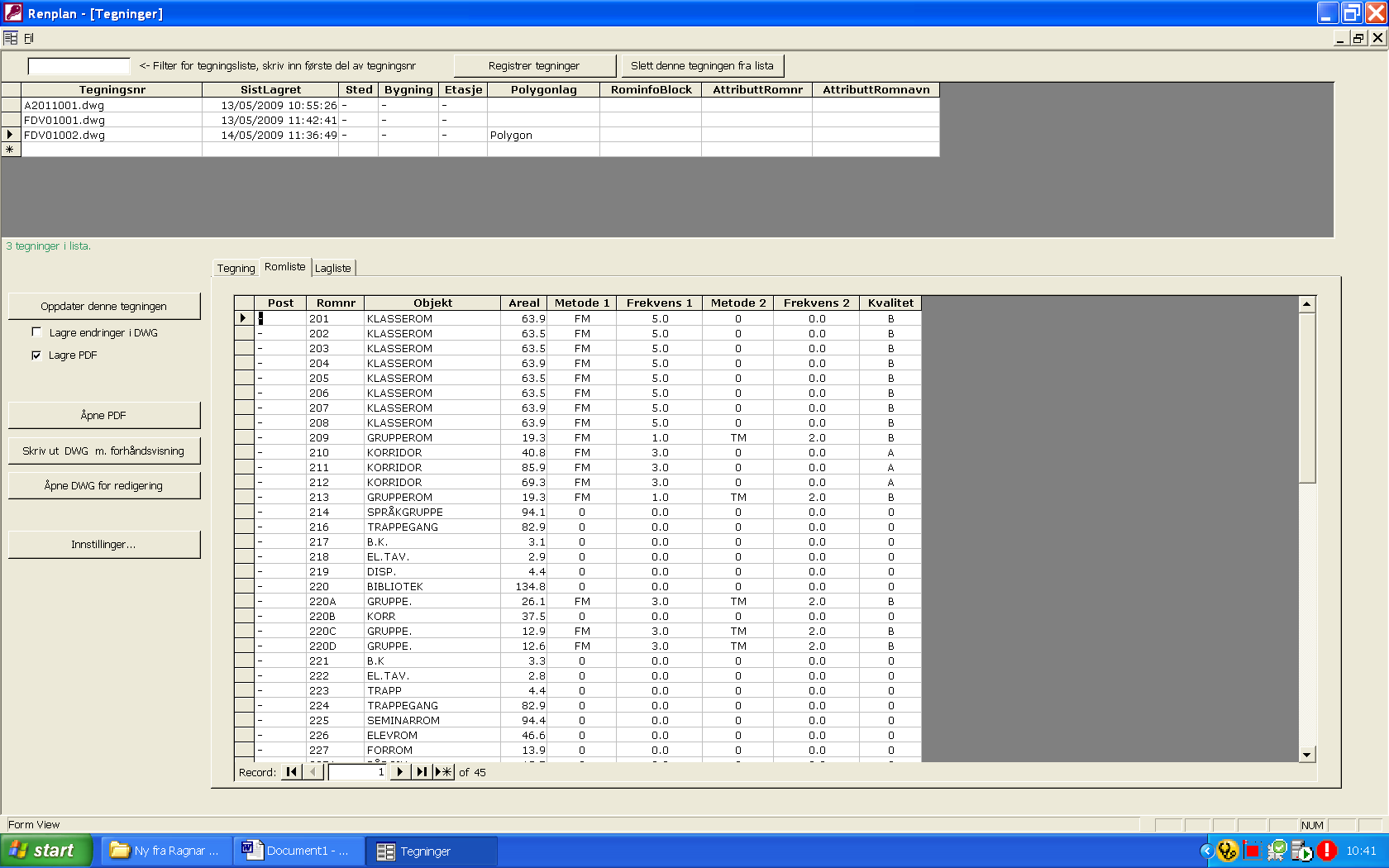Viewport: 1389px width, 868px height.
Task: Click the 134.8 areal value cell
Action: 524,586
